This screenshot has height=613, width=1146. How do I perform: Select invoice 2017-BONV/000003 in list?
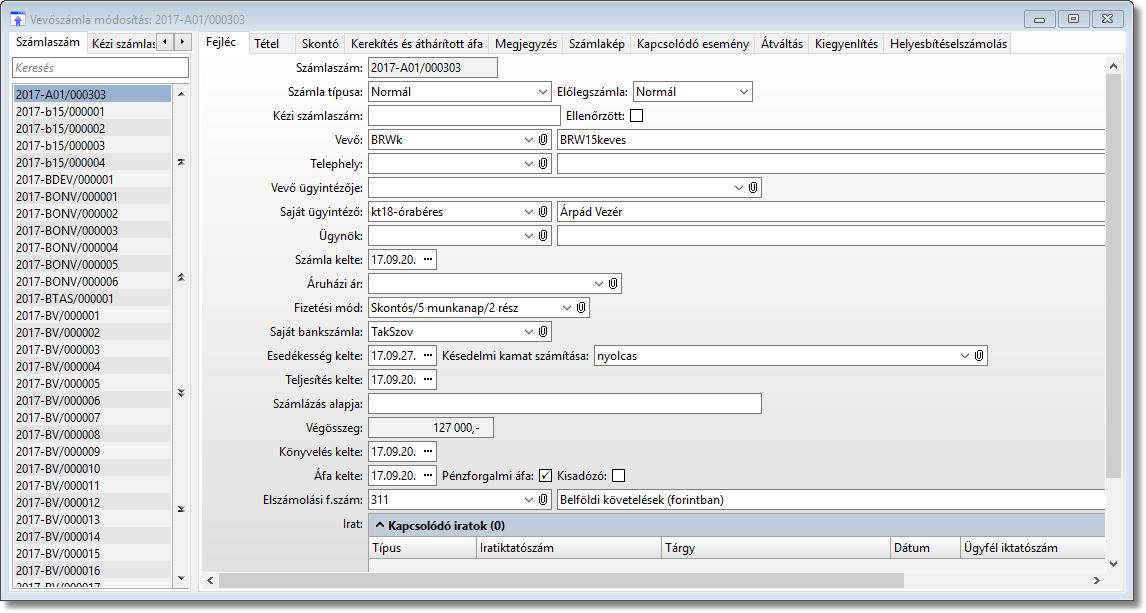pyautogui.click(x=92, y=230)
